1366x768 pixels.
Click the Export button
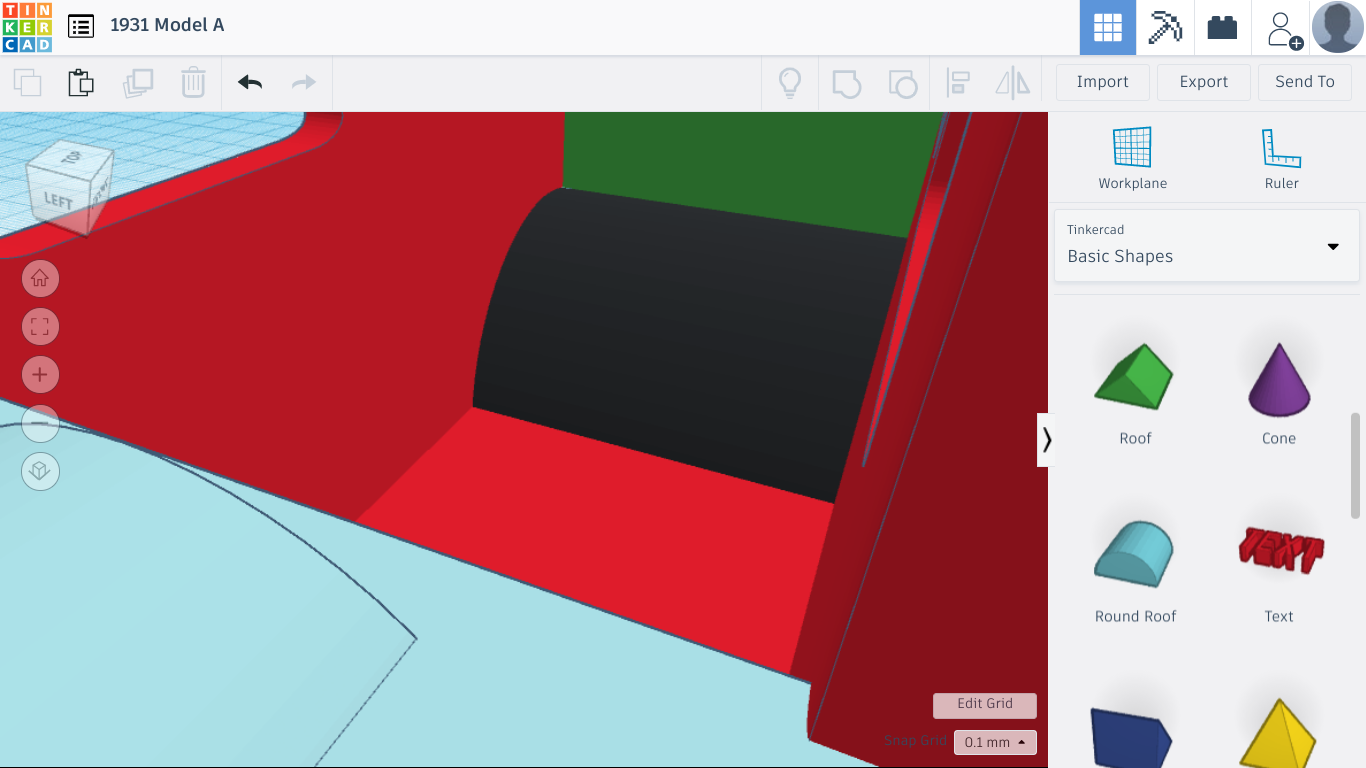click(1204, 82)
